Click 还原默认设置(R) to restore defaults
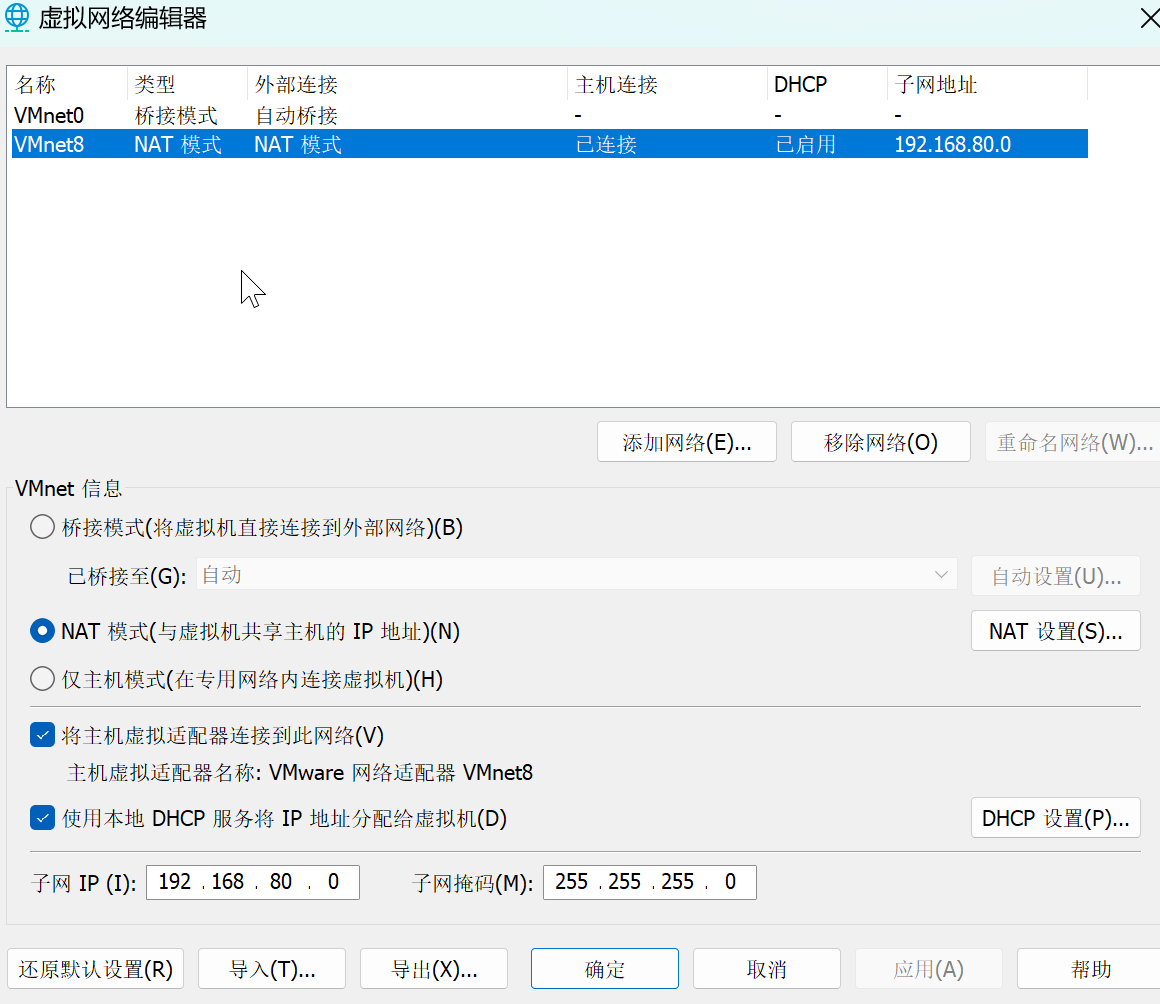 pos(95,968)
